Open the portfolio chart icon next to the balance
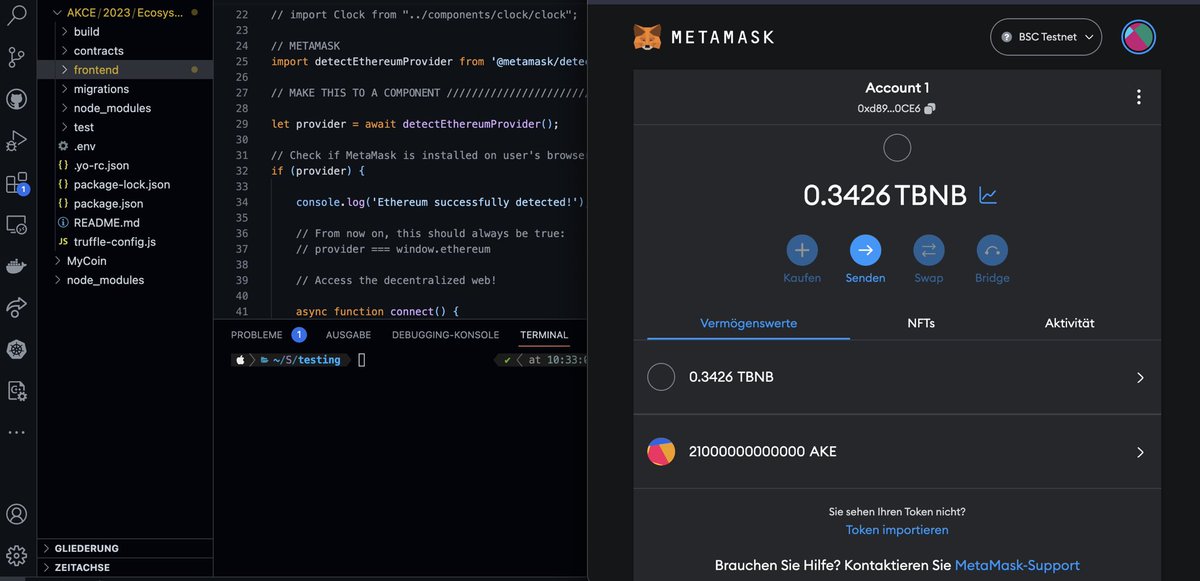This screenshot has width=1200, height=581. [988, 196]
